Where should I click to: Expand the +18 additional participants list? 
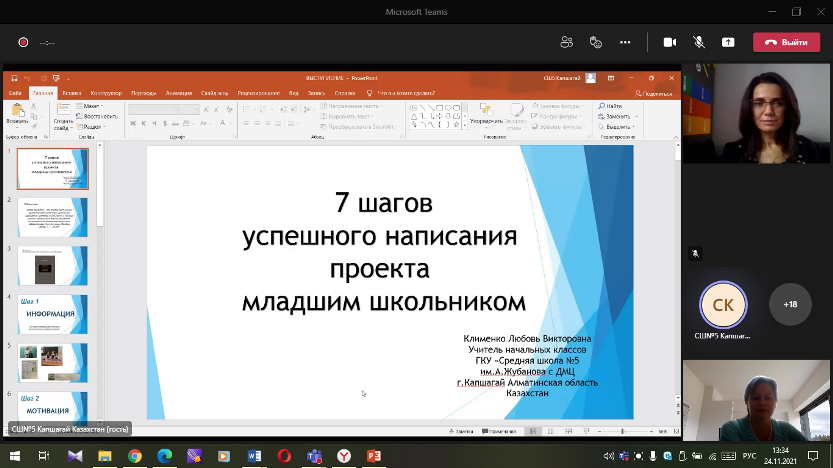coord(790,304)
